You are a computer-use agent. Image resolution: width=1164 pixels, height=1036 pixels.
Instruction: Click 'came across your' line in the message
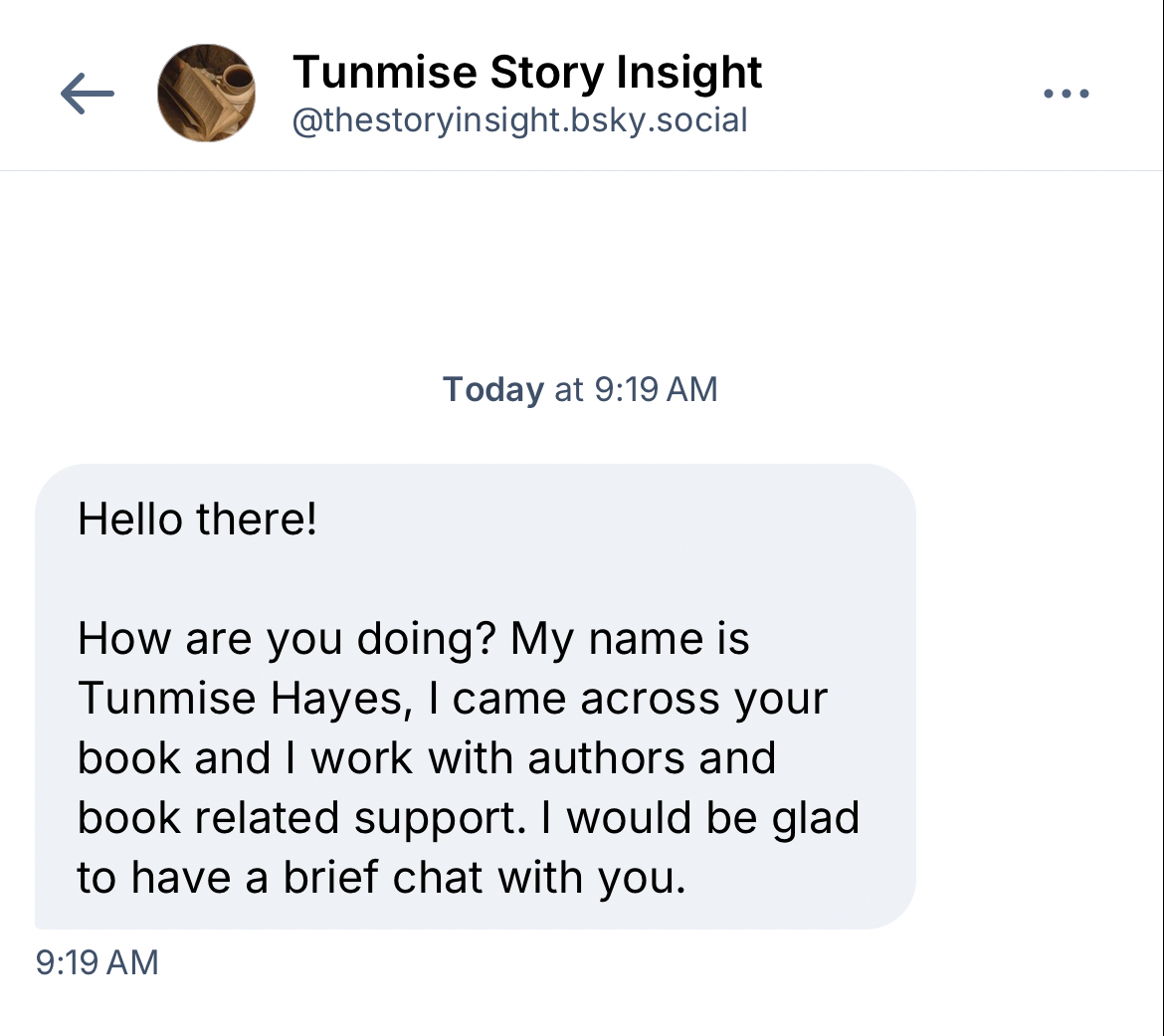tap(640, 698)
